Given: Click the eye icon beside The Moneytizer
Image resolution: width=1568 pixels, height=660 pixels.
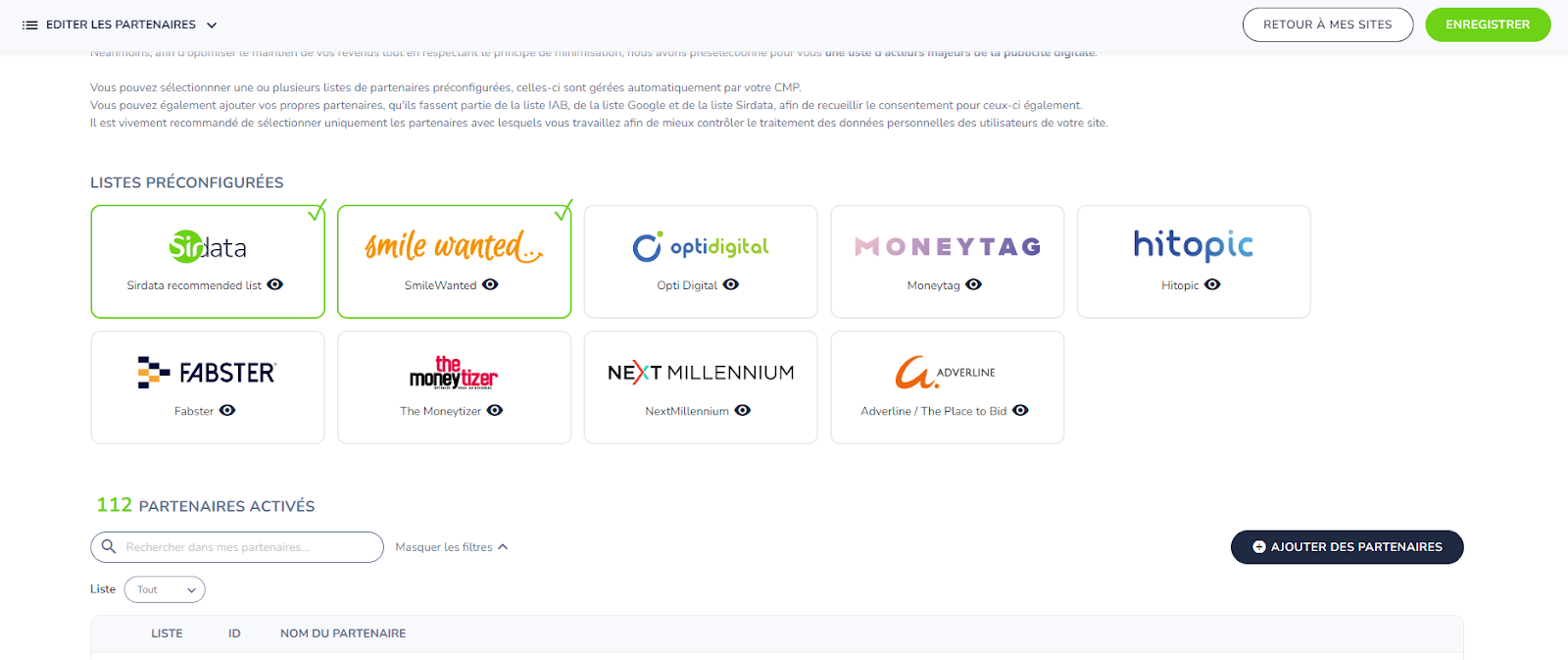Looking at the screenshot, I should pos(495,410).
